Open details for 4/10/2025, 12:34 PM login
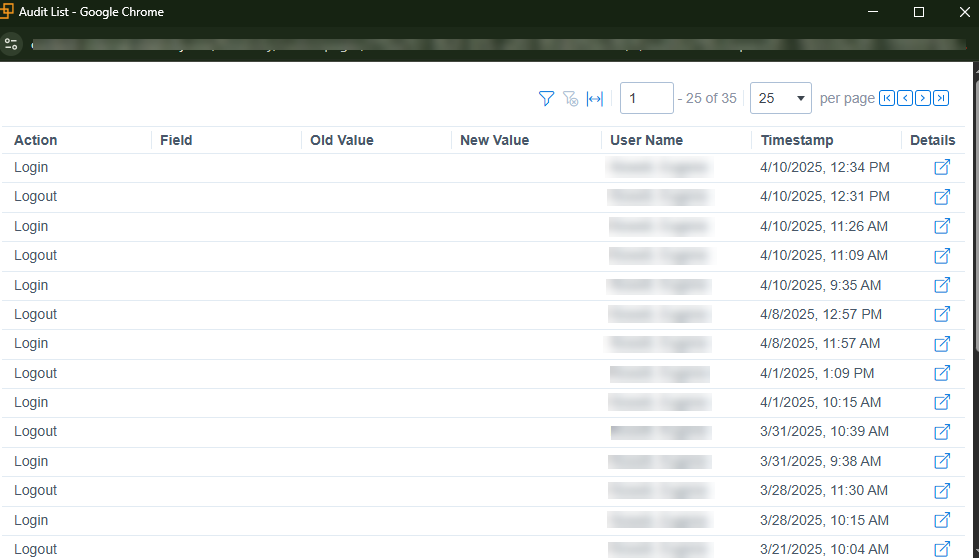The image size is (979, 558). click(x=942, y=167)
